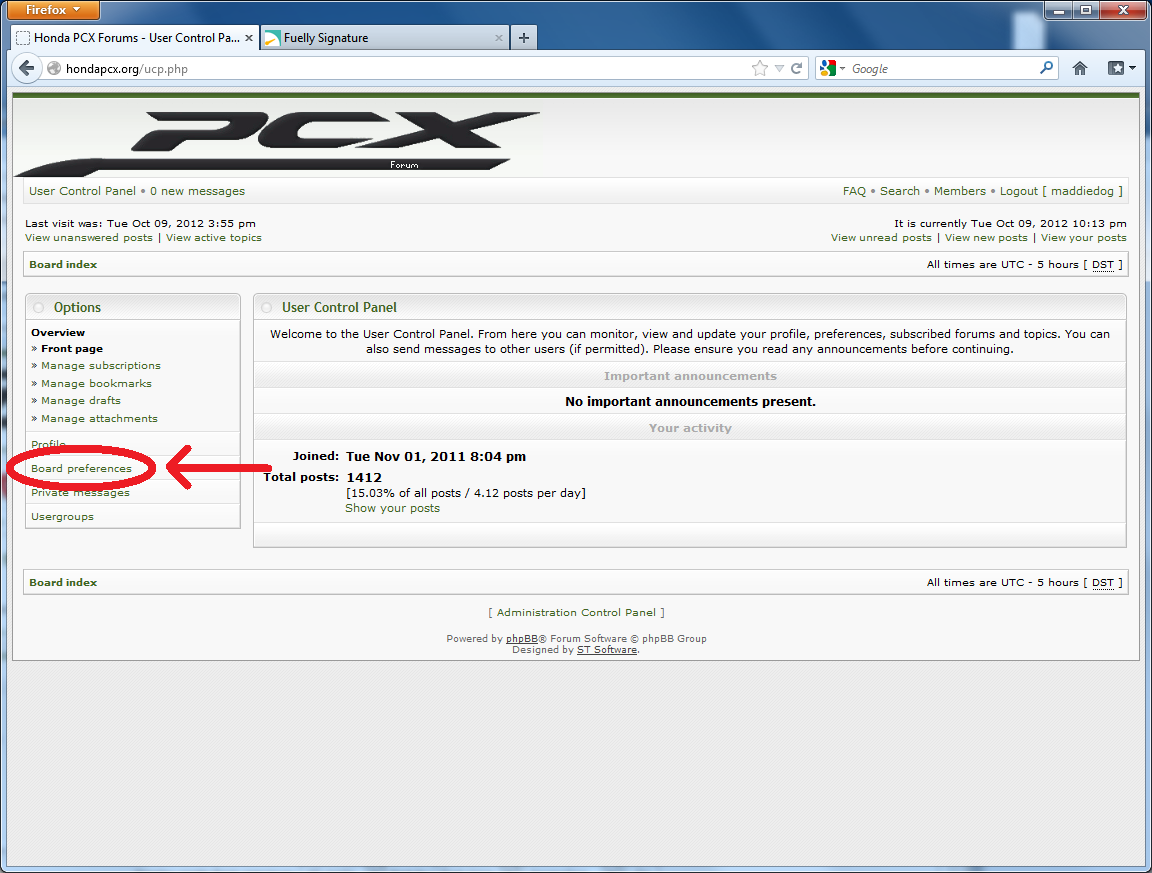Click the browser back arrow button
Image resolution: width=1152 pixels, height=873 pixels.
click(x=27, y=69)
